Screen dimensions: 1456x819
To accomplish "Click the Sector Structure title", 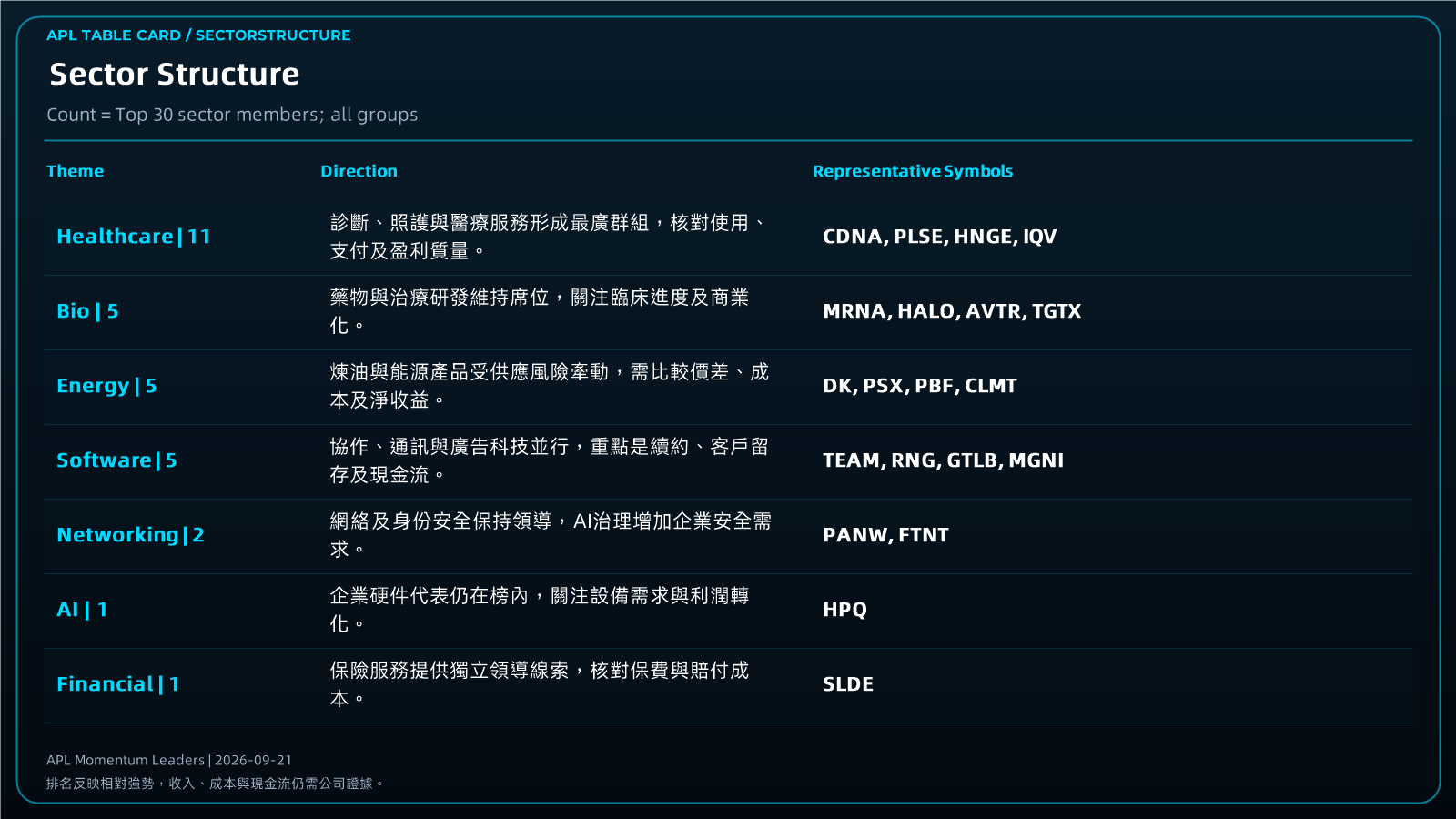I will point(174,74).
